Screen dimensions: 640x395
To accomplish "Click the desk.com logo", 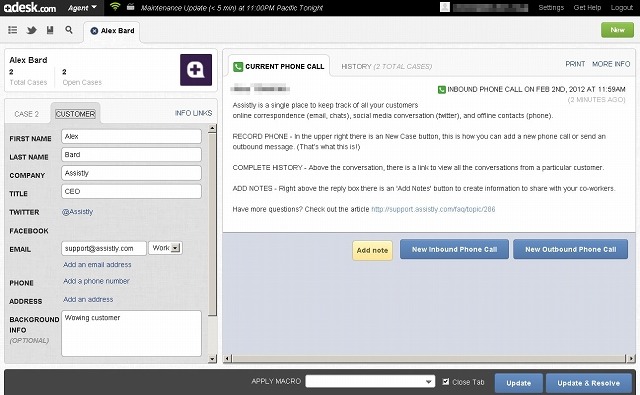I will [x=29, y=7].
